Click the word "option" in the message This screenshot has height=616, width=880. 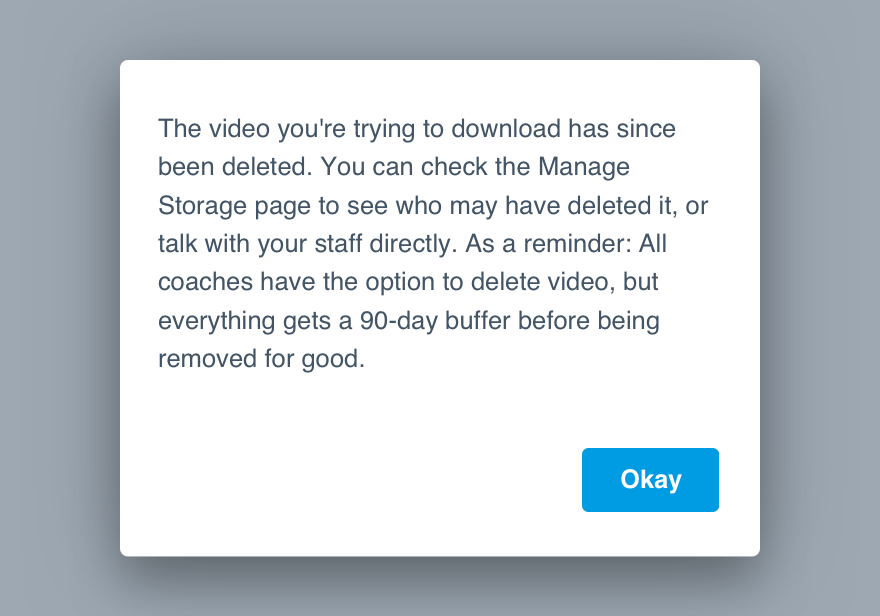pyautogui.click(x=400, y=282)
